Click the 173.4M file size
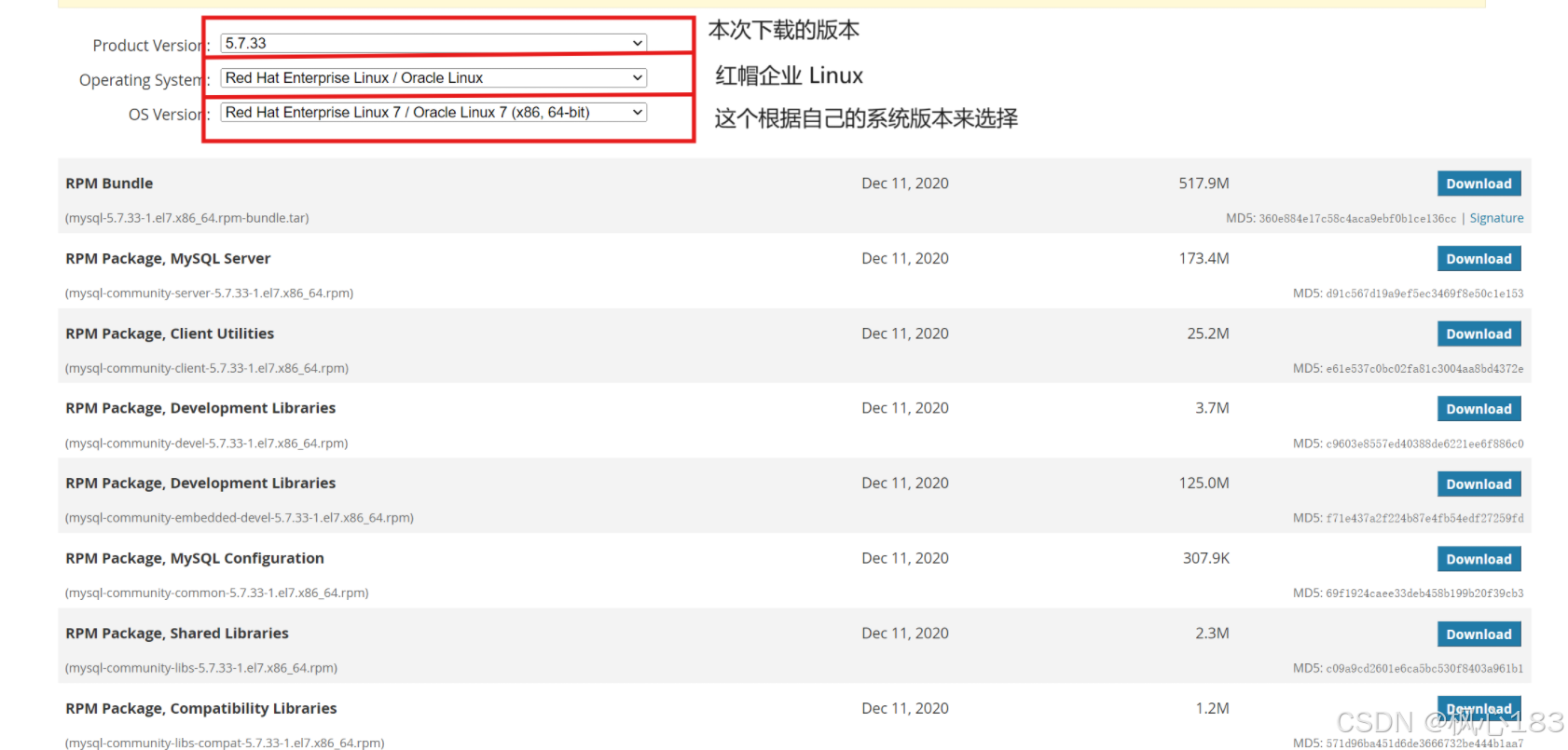This screenshot has width=1568, height=750. [x=1204, y=258]
